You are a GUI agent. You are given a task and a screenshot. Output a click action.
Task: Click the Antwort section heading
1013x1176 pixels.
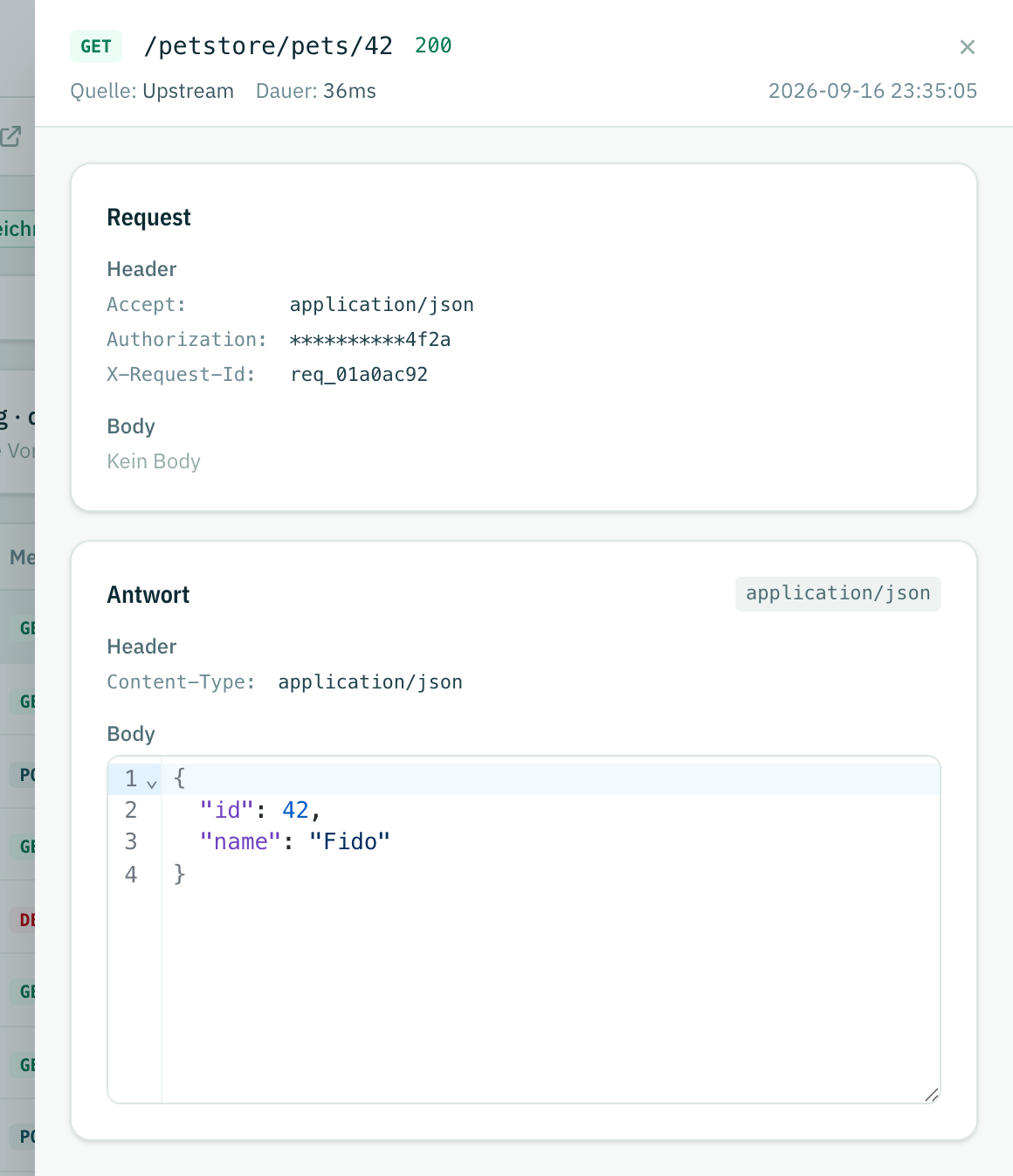(x=148, y=594)
